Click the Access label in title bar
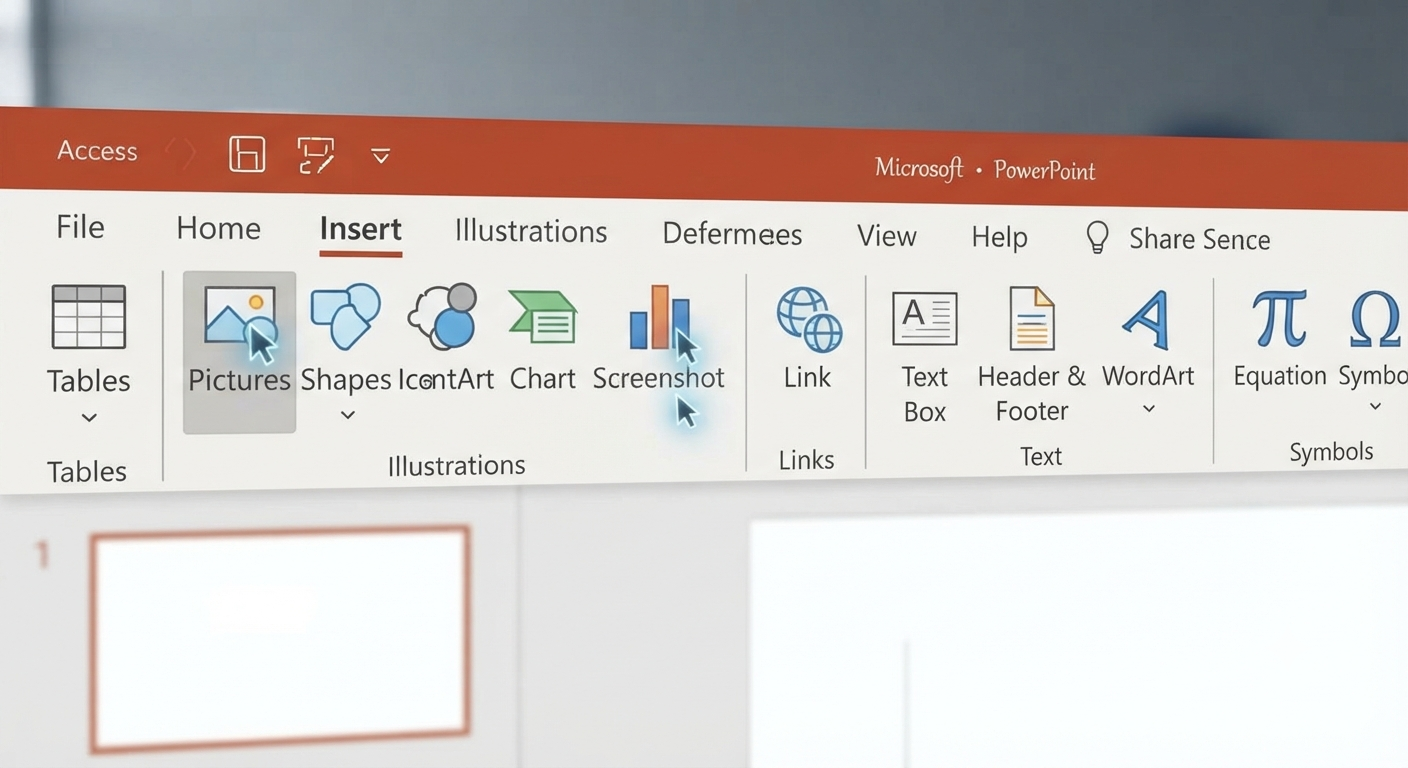 97,151
